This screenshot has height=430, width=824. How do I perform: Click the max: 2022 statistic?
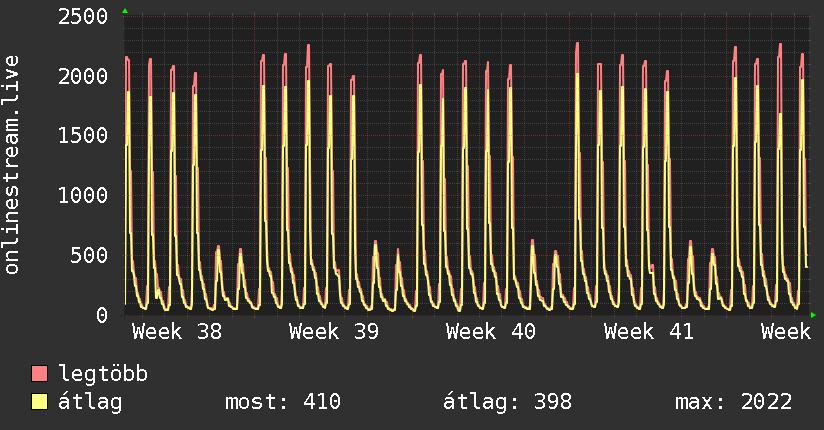734,402
